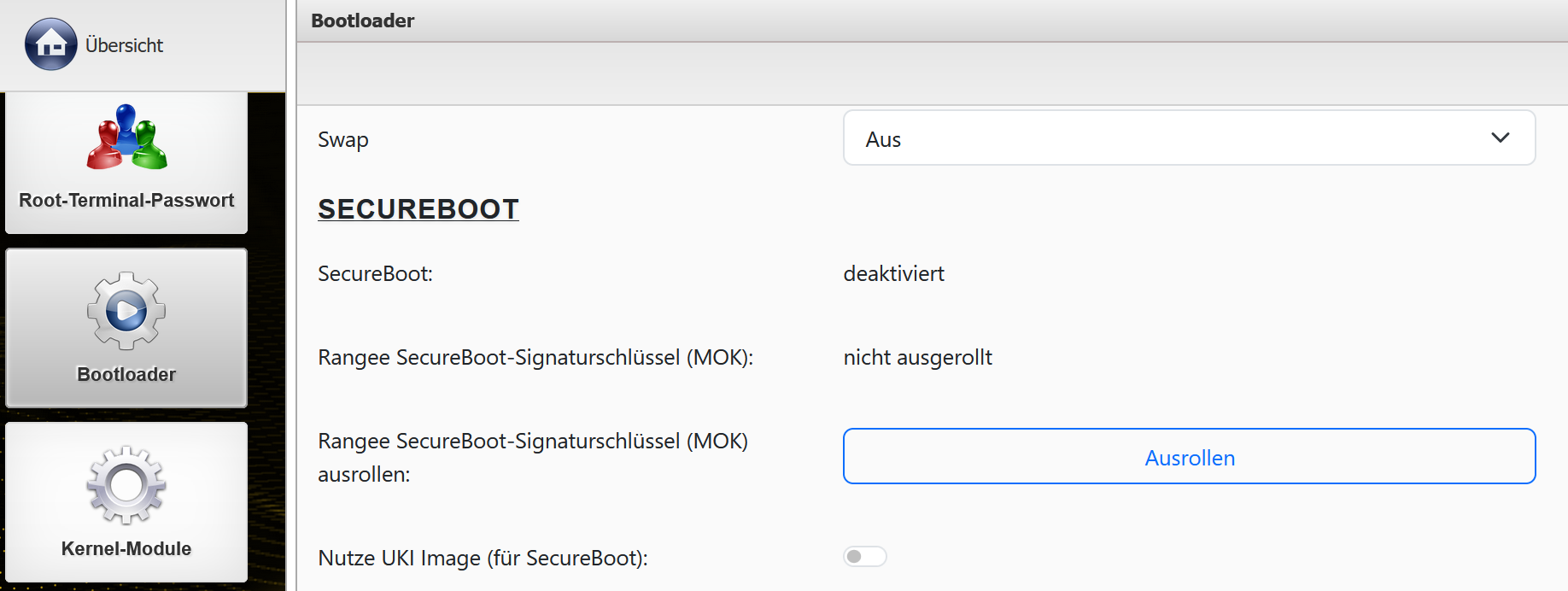Click the underlined SECUREBOOT heading
1568x591 pixels.
pos(418,209)
